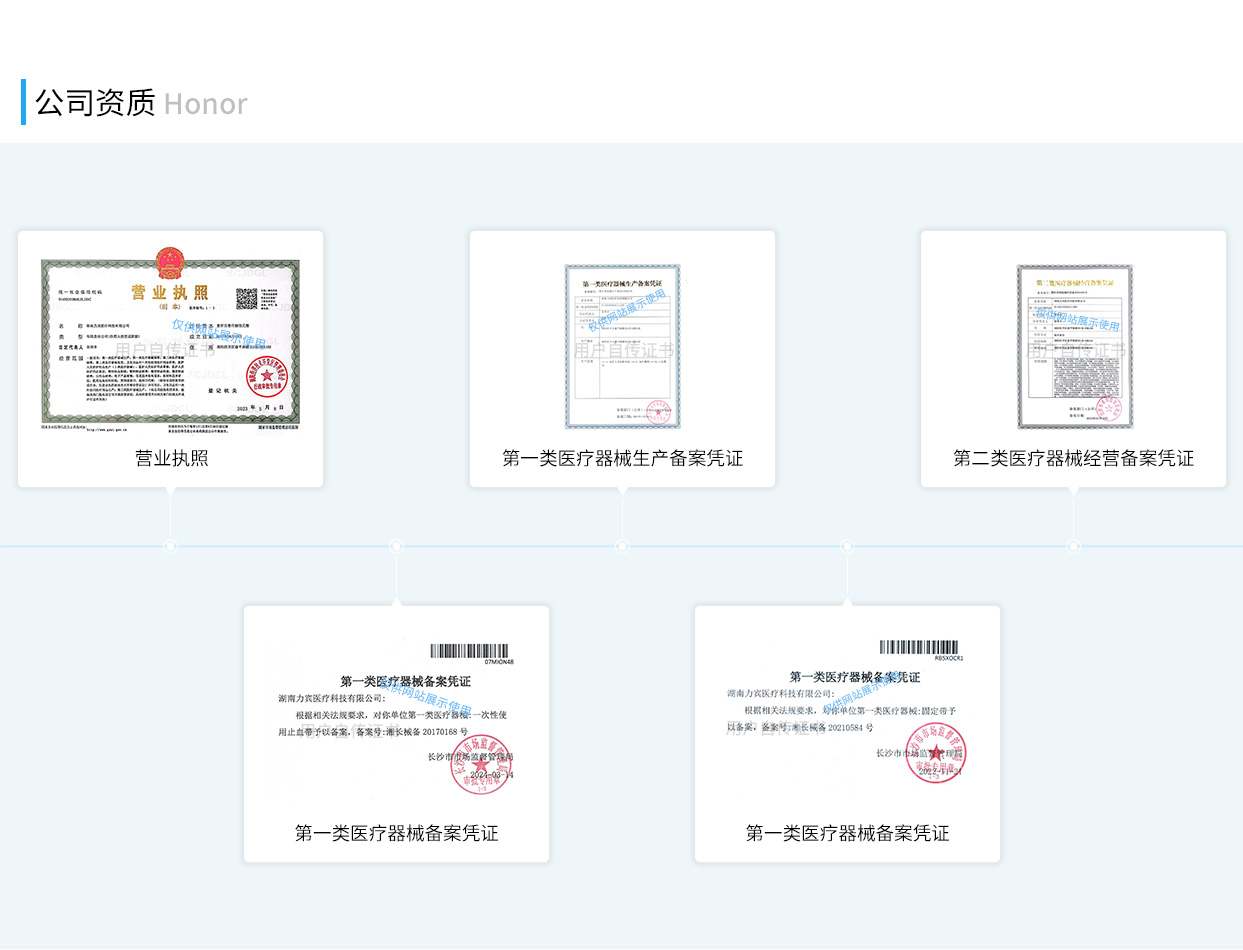The height and width of the screenshot is (950, 1243).
Task: Click the 第一类医疗器械生产备案凭证 caption
Action: pos(622,459)
